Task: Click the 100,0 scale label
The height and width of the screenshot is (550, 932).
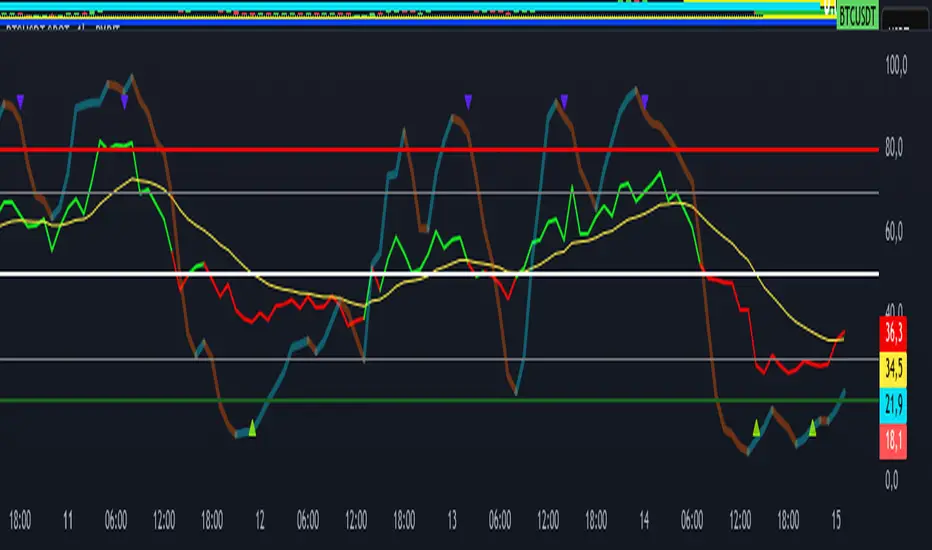Action: tap(896, 65)
